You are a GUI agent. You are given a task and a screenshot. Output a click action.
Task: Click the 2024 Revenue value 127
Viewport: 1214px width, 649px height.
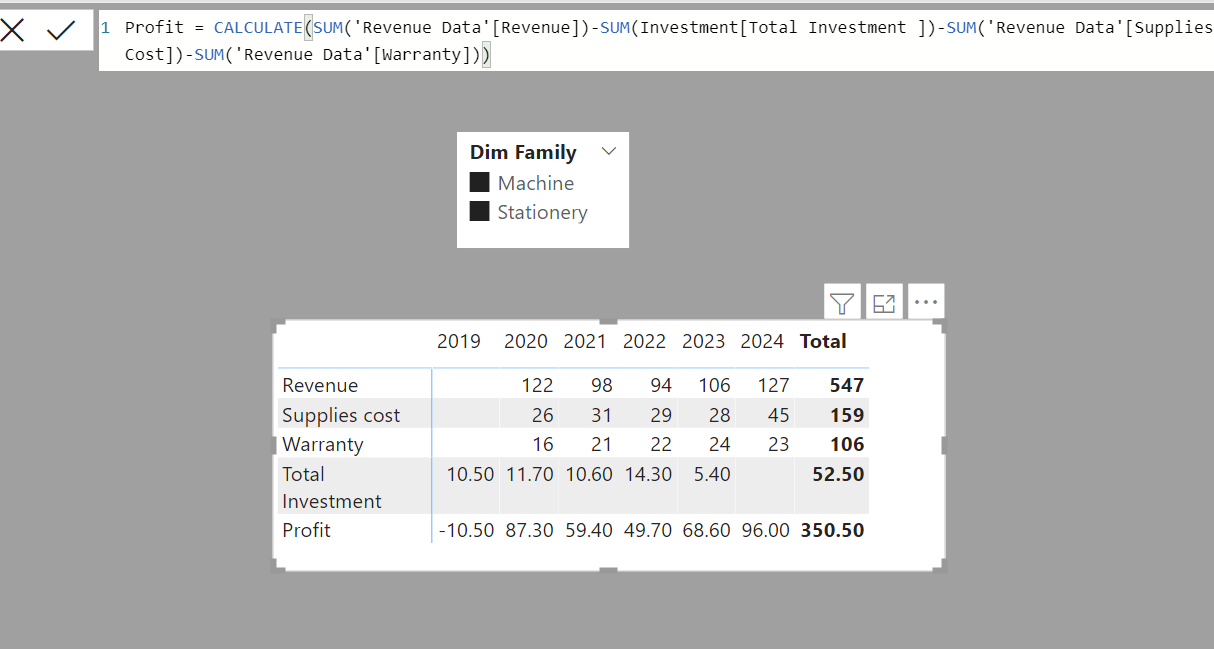point(774,385)
